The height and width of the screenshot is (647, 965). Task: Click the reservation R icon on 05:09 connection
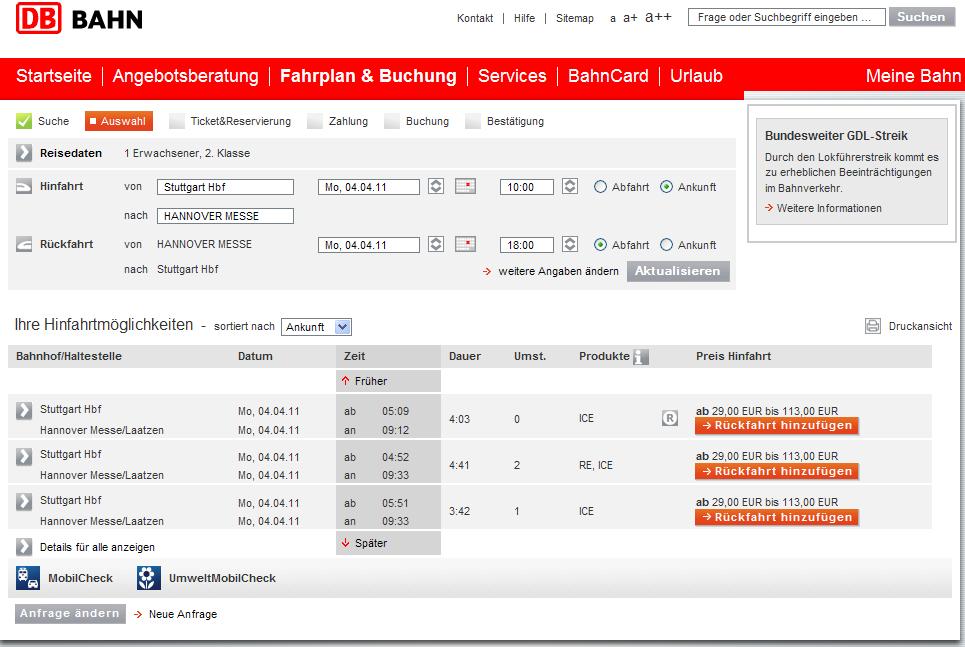click(x=670, y=419)
